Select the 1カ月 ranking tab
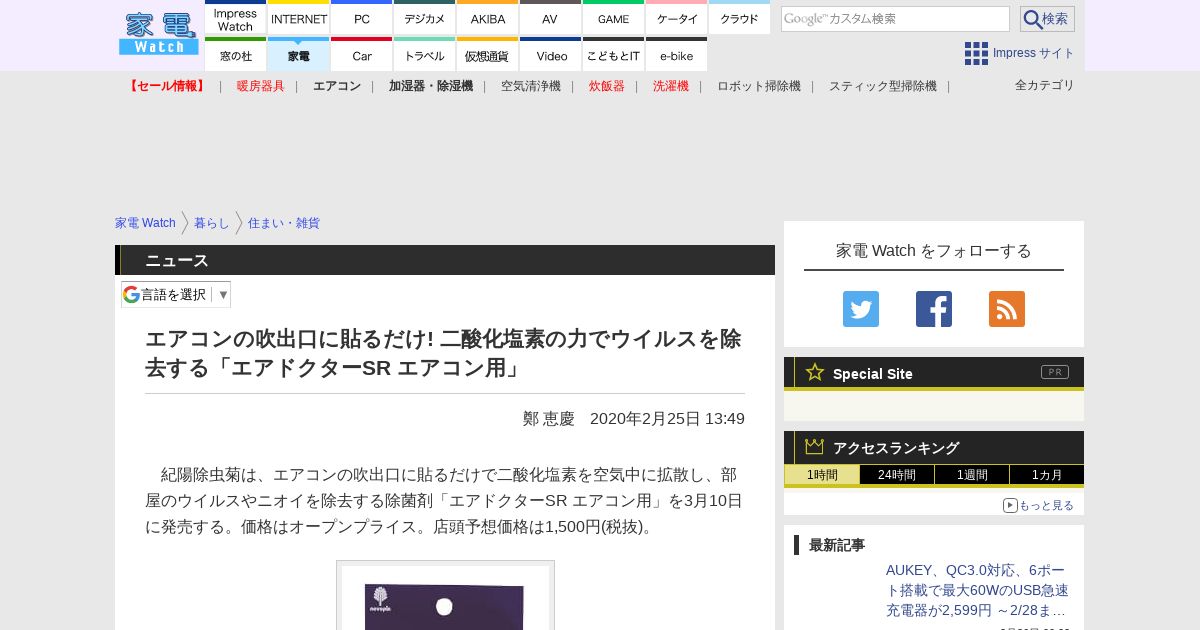The width and height of the screenshot is (1200, 630). pyautogui.click(x=1047, y=475)
